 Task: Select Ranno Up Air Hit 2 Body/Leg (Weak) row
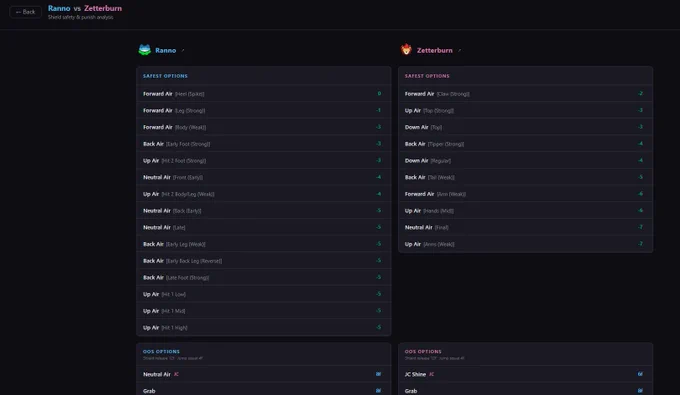point(264,194)
